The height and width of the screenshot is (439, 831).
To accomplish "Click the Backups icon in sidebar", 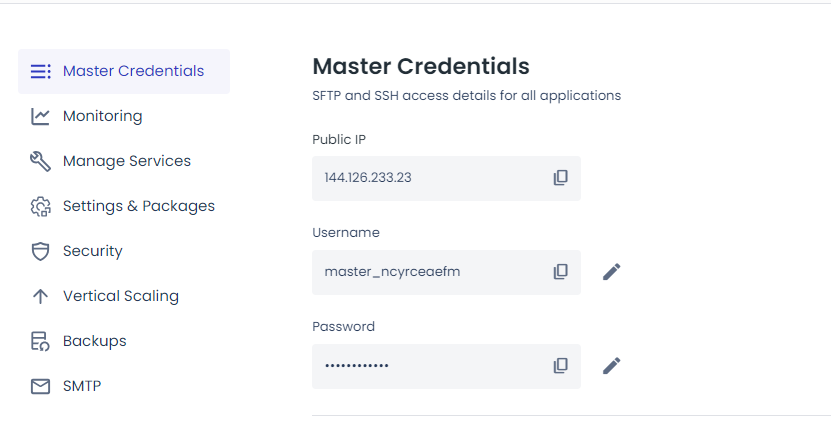I will click(x=40, y=341).
